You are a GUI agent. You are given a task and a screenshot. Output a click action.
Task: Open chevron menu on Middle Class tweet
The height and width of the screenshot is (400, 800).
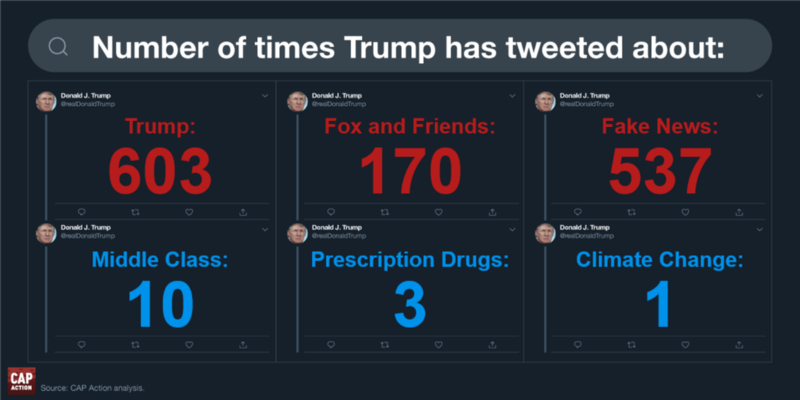pos(265,230)
